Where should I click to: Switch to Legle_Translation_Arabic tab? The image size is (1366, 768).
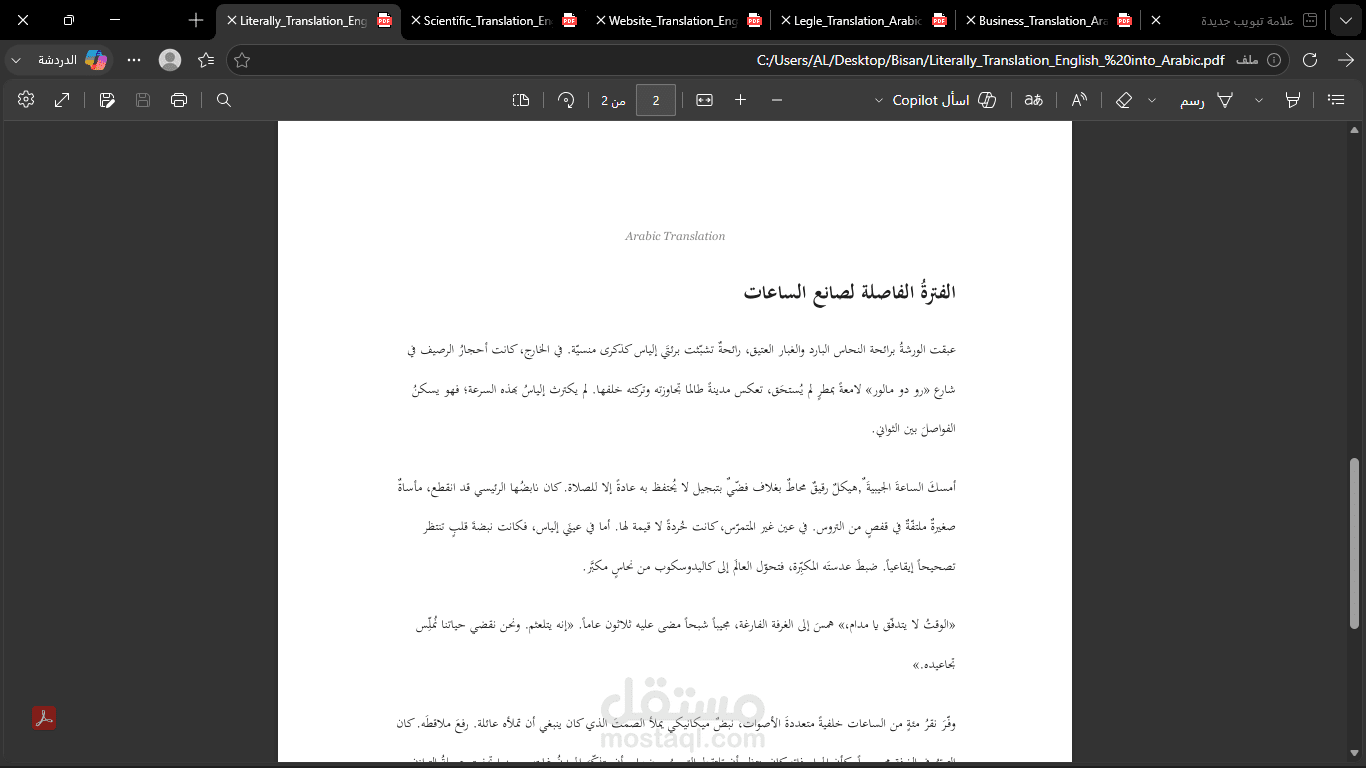[x=862, y=20]
